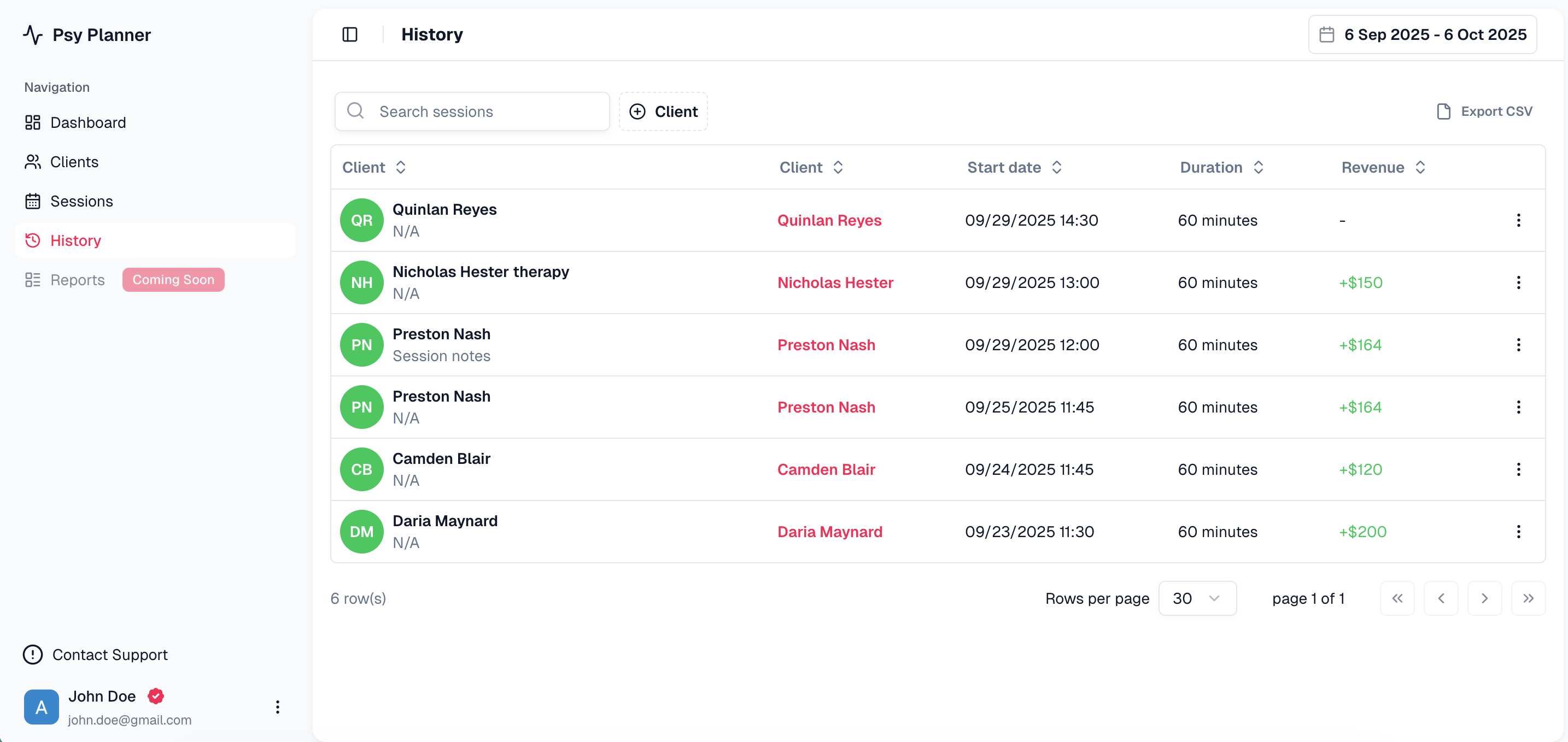Open the date range picker
This screenshot has width=1568, height=742.
(x=1422, y=34)
